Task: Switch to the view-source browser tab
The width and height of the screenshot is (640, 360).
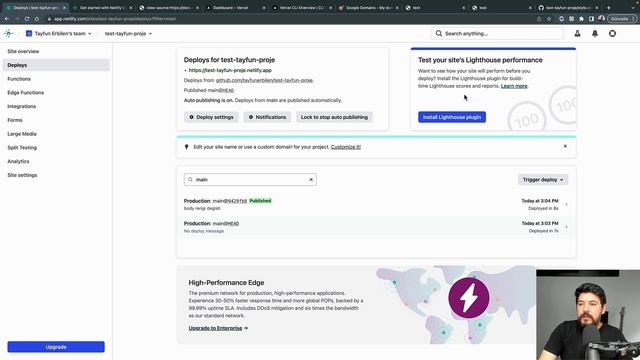Action: click(x=169, y=8)
